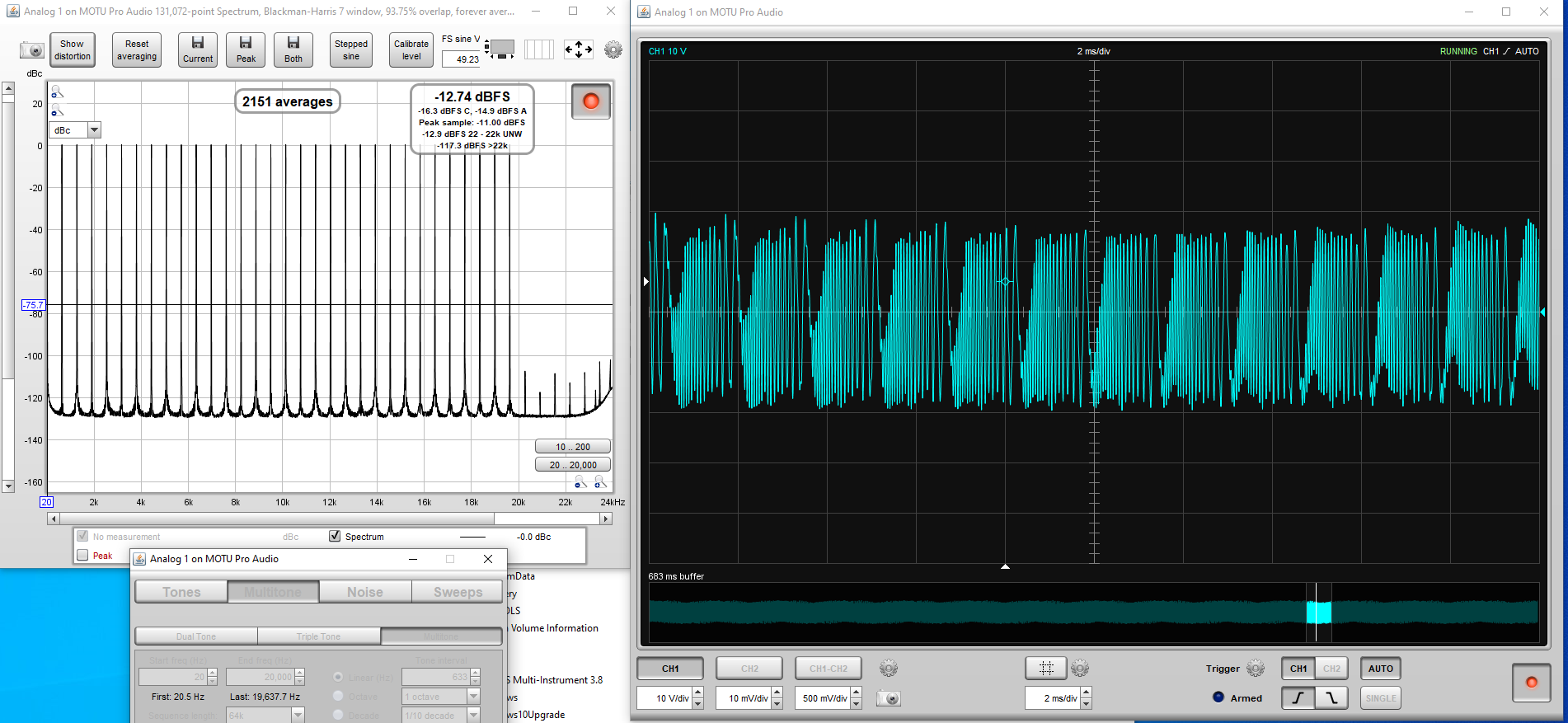
Task: Click Java icon in generator window title bar
Action: click(x=139, y=559)
